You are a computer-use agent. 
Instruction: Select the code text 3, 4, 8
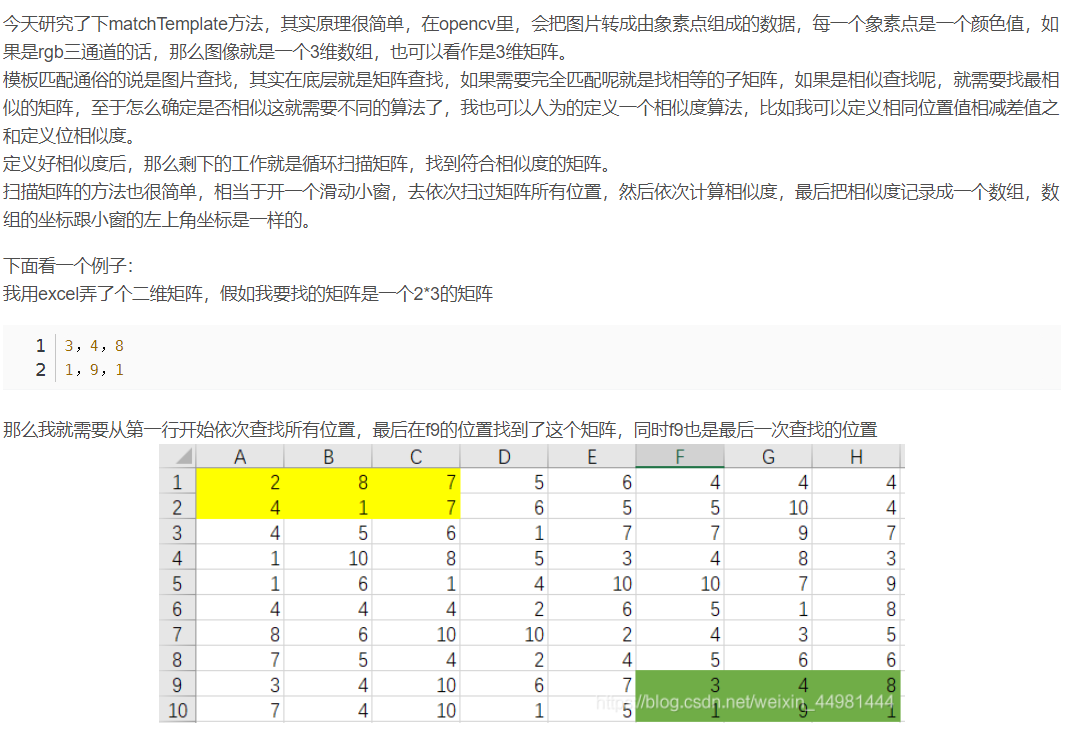click(92, 345)
